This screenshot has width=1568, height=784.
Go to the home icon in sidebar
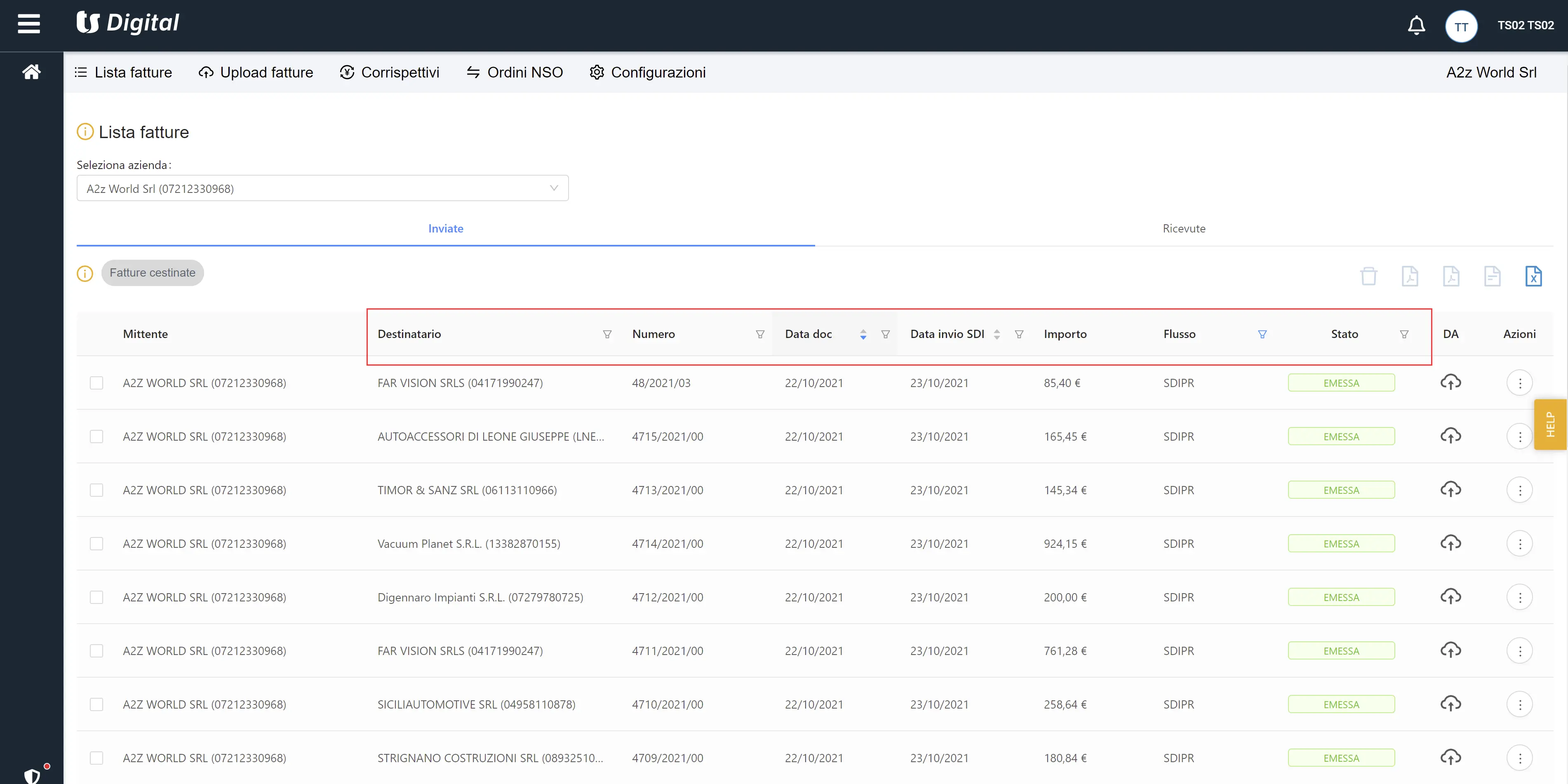[x=32, y=72]
